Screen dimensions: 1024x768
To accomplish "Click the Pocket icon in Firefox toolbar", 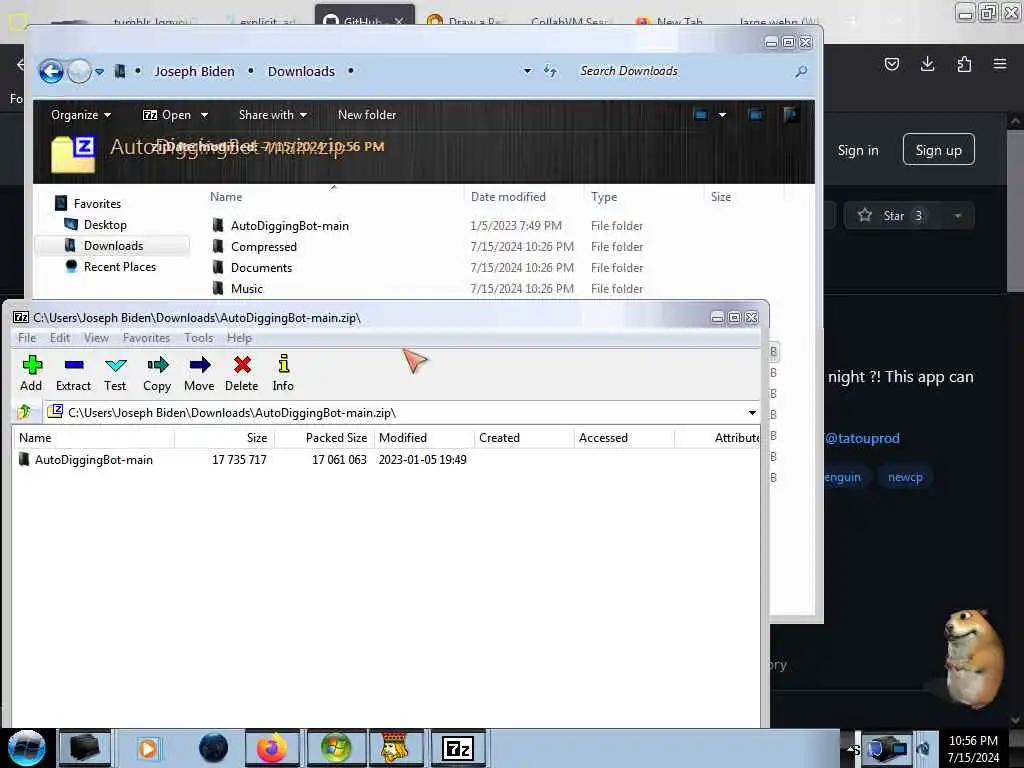I will pyautogui.click(x=891, y=64).
